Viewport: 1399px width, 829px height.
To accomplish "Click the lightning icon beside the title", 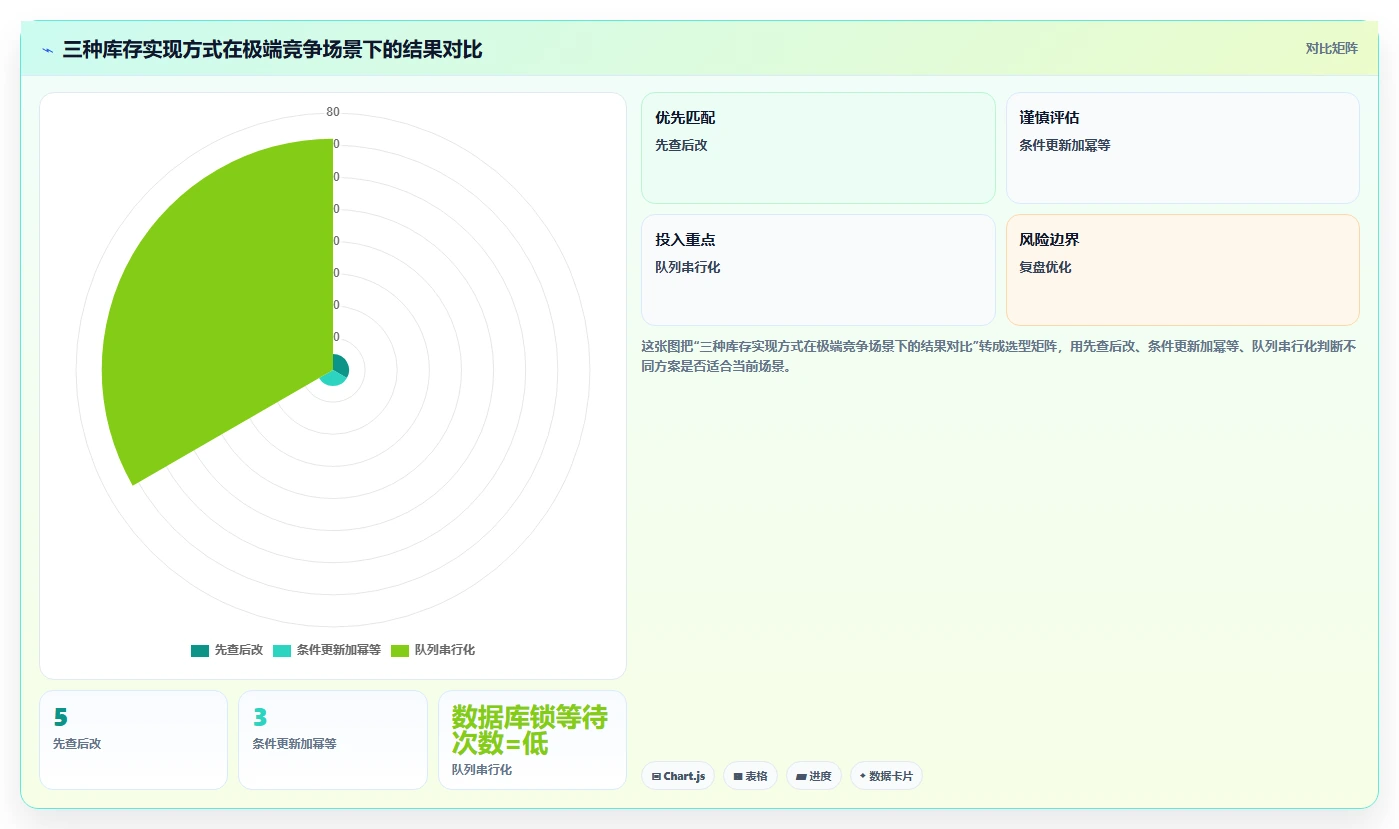I will click(47, 50).
